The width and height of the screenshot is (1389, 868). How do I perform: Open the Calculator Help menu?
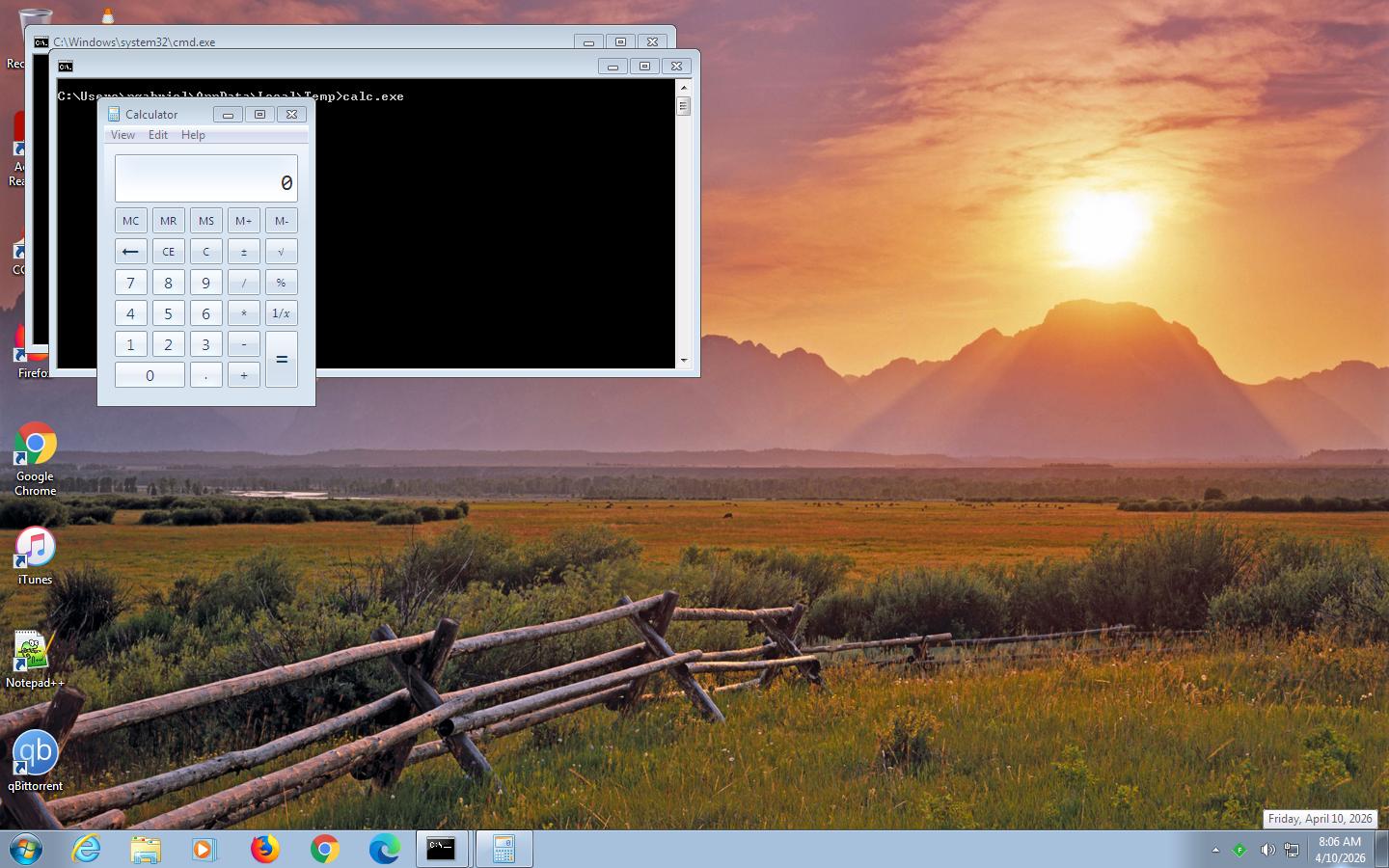[193, 135]
